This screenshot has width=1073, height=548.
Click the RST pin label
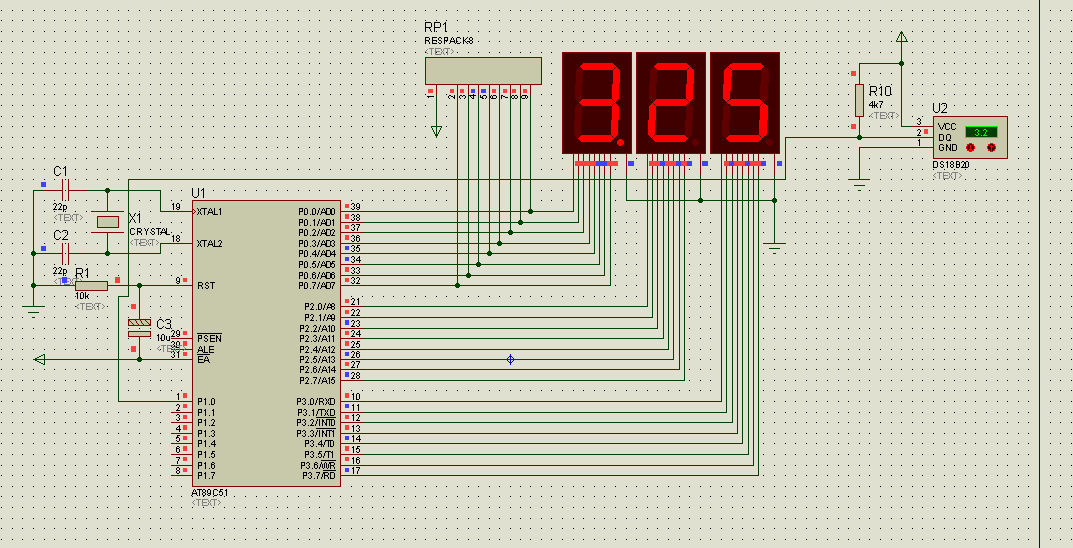pos(205,285)
